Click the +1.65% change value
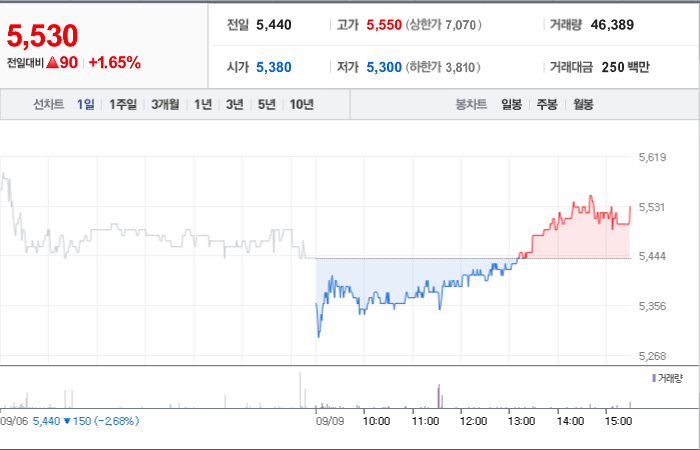The width and height of the screenshot is (700, 450). click(x=115, y=62)
